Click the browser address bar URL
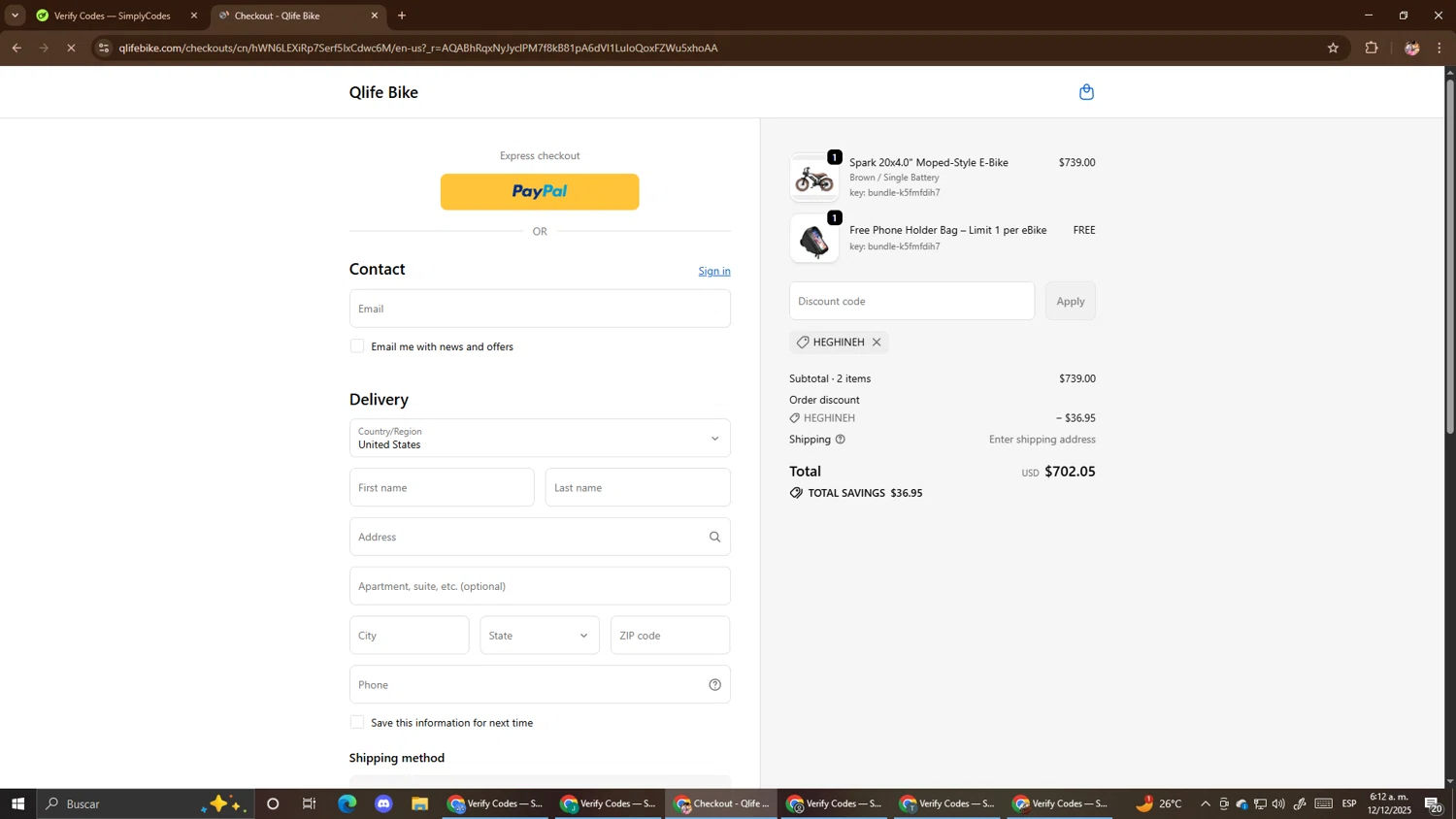Image resolution: width=1456 pixels, height=819 pixels. point(418,48)
